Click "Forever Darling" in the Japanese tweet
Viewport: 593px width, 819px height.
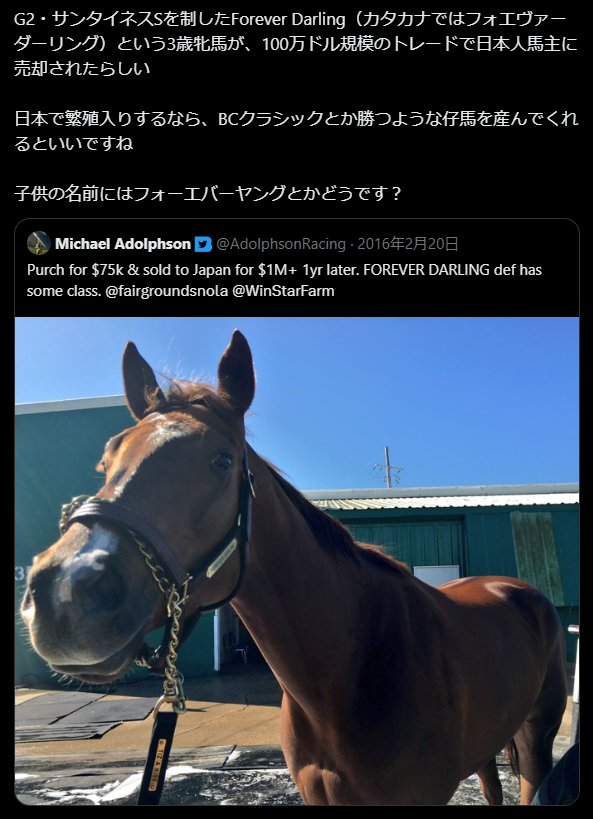point(288,20)
